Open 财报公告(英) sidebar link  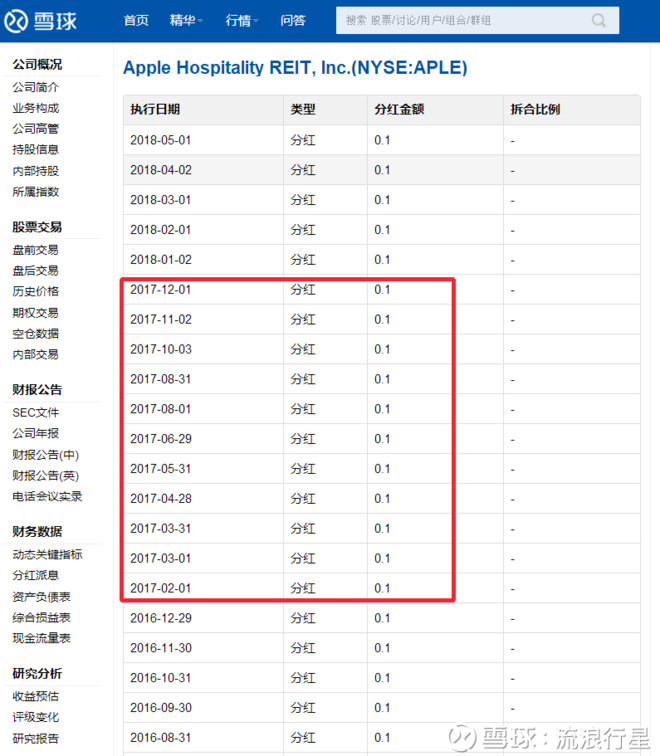coord(46,475)
